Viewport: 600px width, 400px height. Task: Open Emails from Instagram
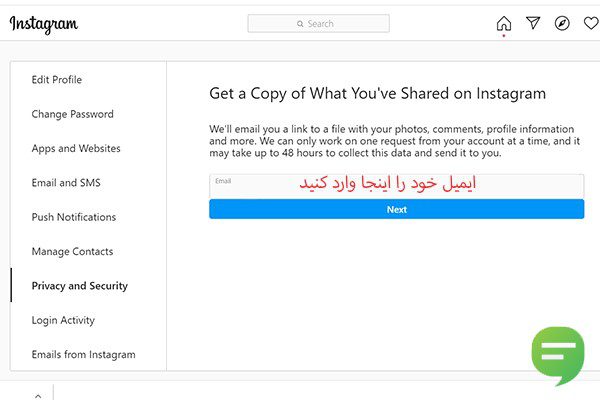pyautogui.click(x=83, y=354)
